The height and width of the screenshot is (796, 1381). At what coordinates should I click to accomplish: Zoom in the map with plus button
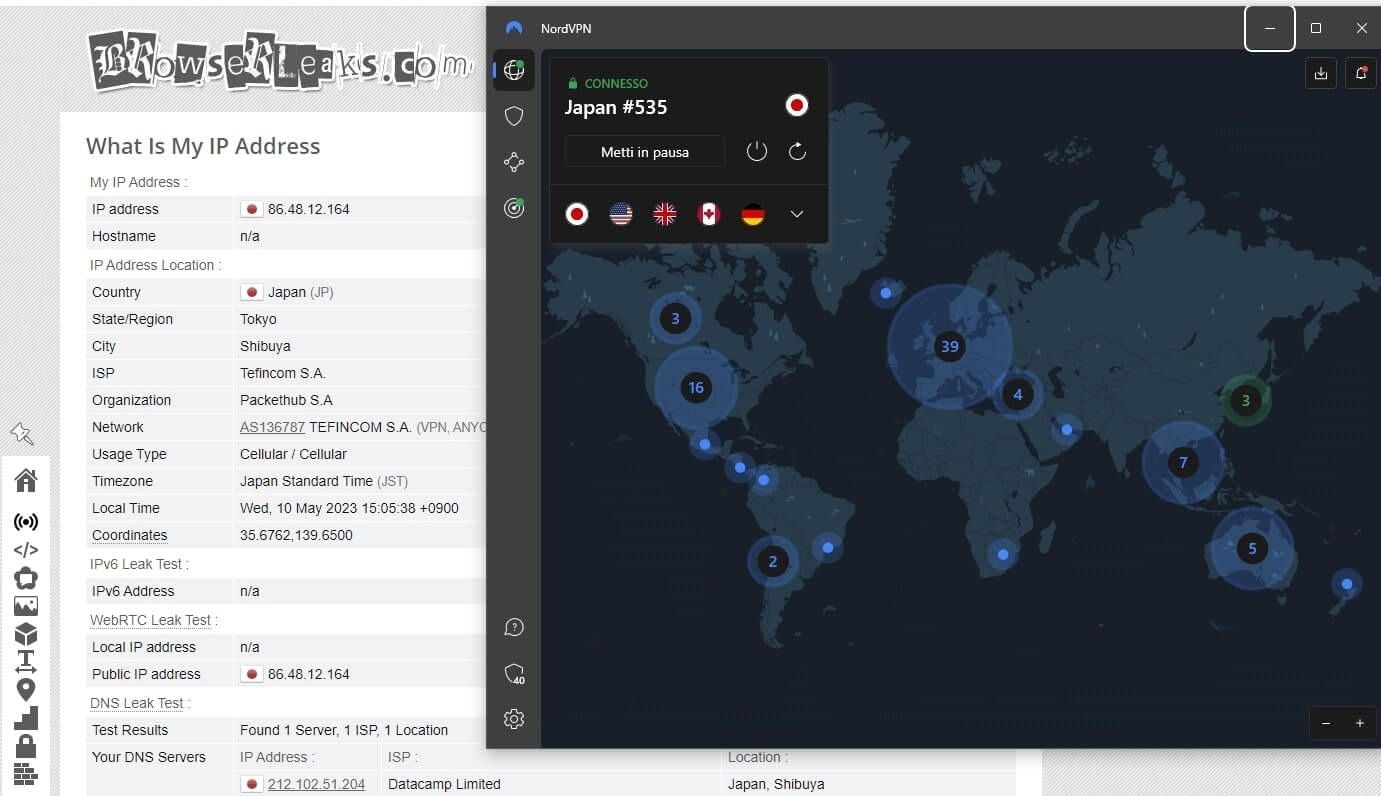1360,723
